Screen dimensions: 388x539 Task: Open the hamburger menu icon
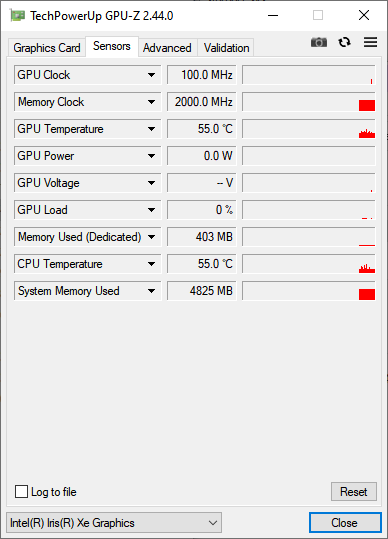click(370, 42)
